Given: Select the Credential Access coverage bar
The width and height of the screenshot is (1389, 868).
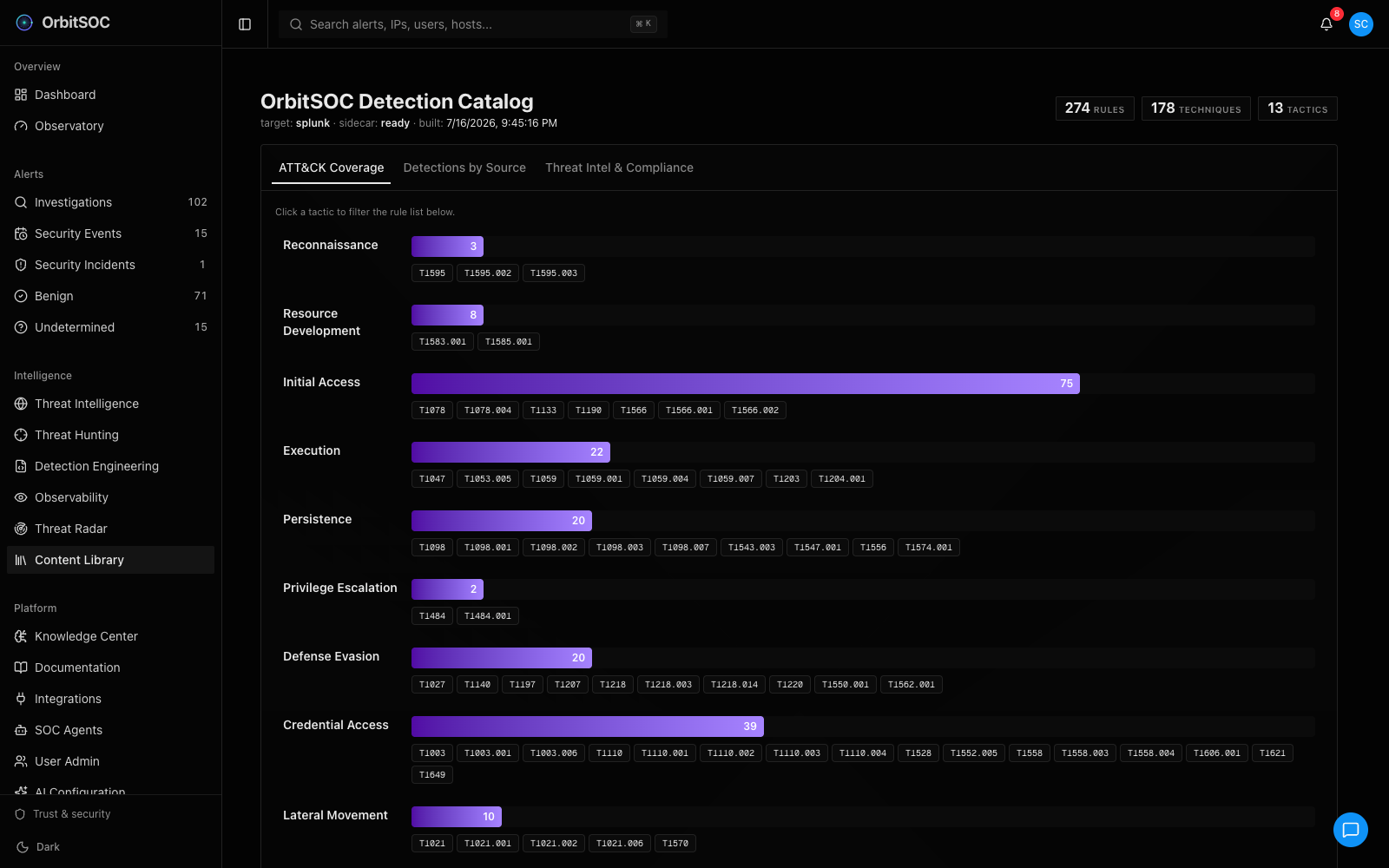Looking at the screenshot, I should point(588,727).
